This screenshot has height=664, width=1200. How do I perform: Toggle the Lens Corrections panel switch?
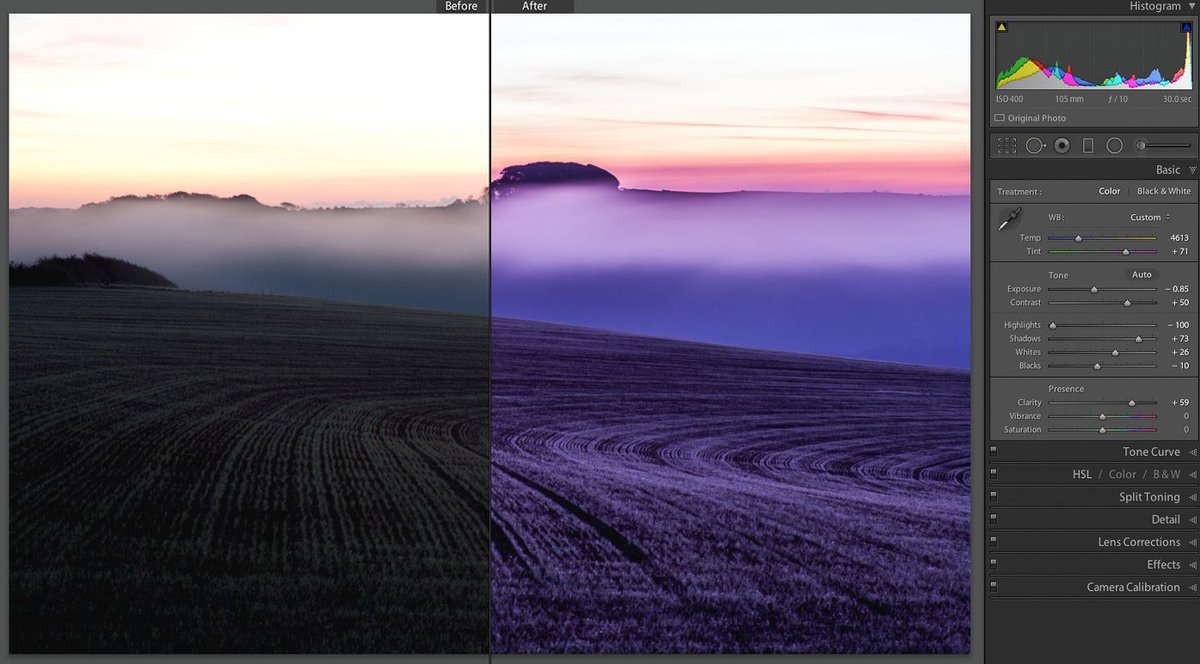click(x=993, y=542)
